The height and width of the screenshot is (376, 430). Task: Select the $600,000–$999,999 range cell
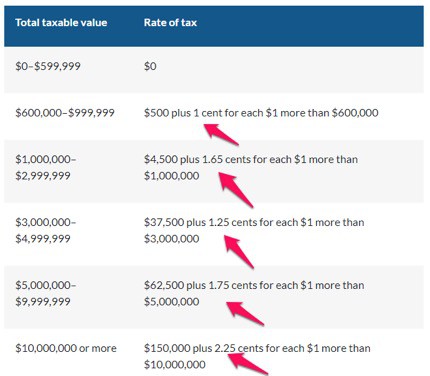click(x=65, y=113)
